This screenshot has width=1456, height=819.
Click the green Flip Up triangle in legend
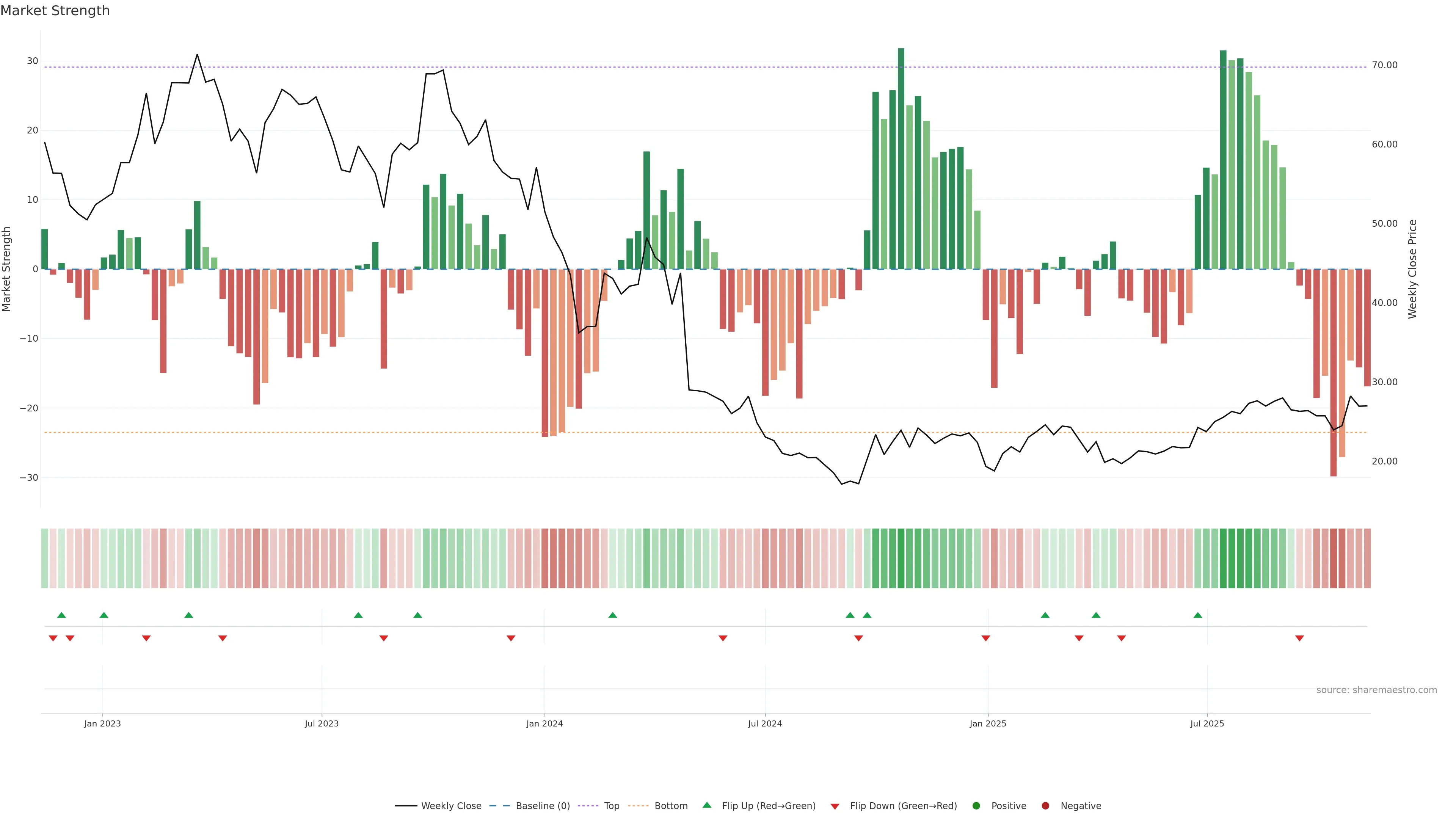coord(706,805)
